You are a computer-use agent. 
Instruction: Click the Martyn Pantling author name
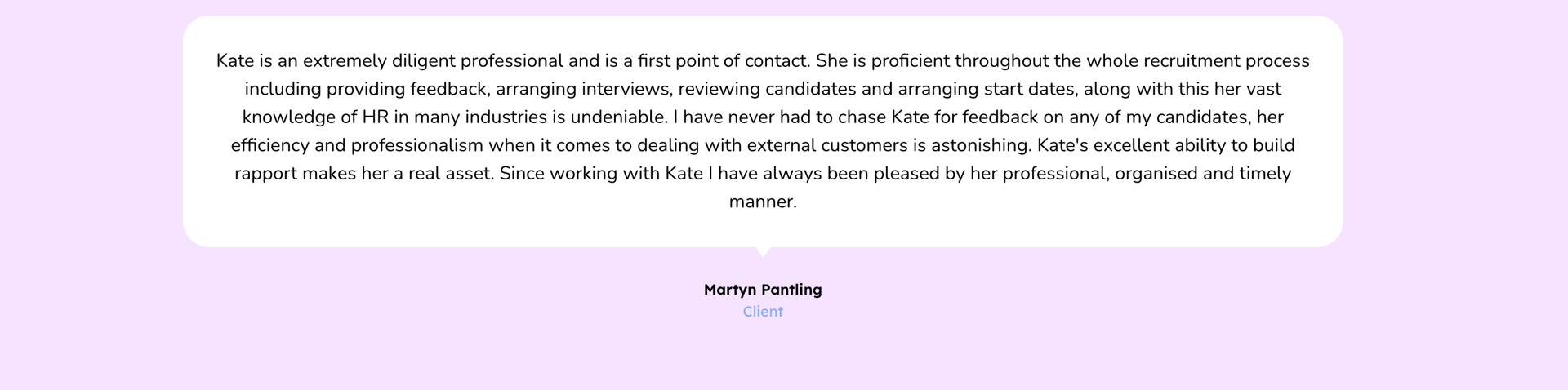763,290
